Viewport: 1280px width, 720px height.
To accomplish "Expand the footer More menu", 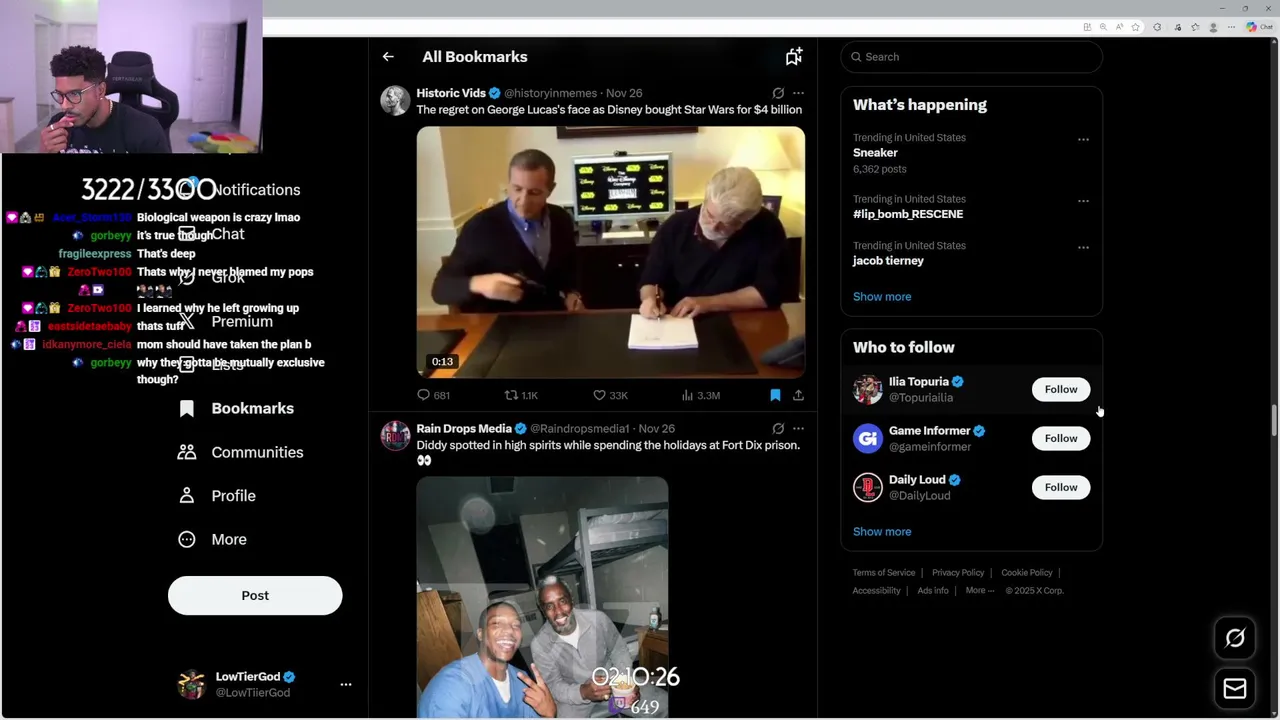I will [980, 591].
